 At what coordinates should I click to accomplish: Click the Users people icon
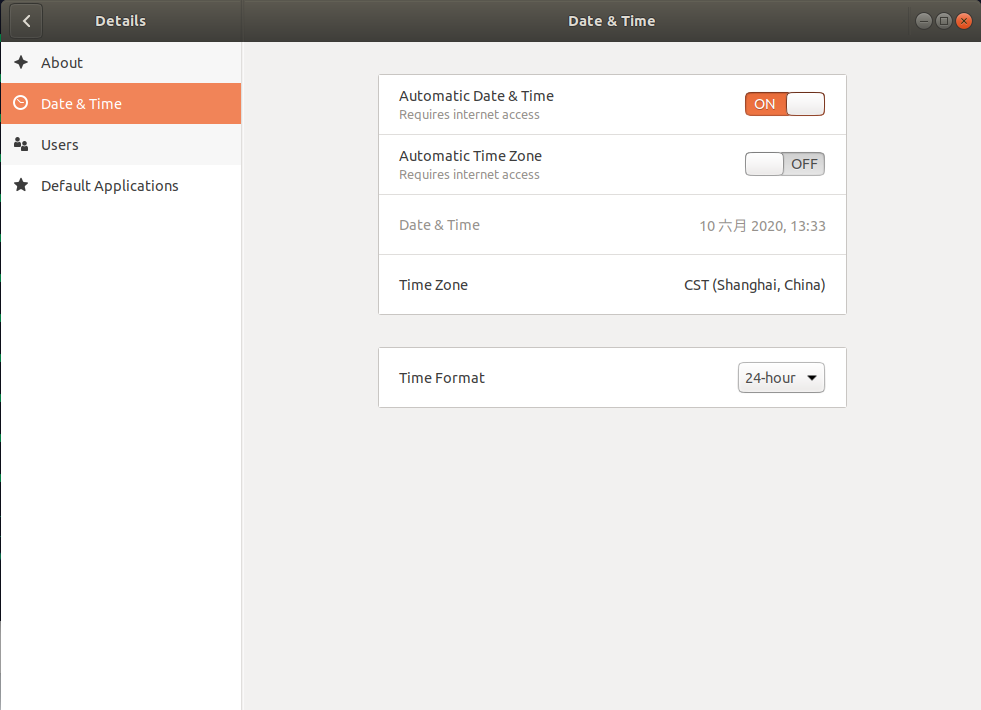(21, 145)
